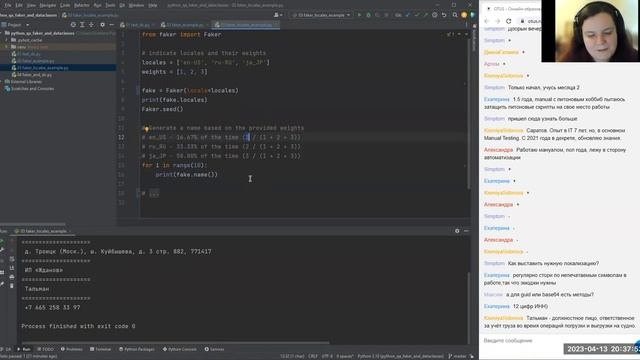Expand External Libraries node
Image resolution: width=640 pixels, height=360 pixels.
pyautogui.click(x=2, y=82)
